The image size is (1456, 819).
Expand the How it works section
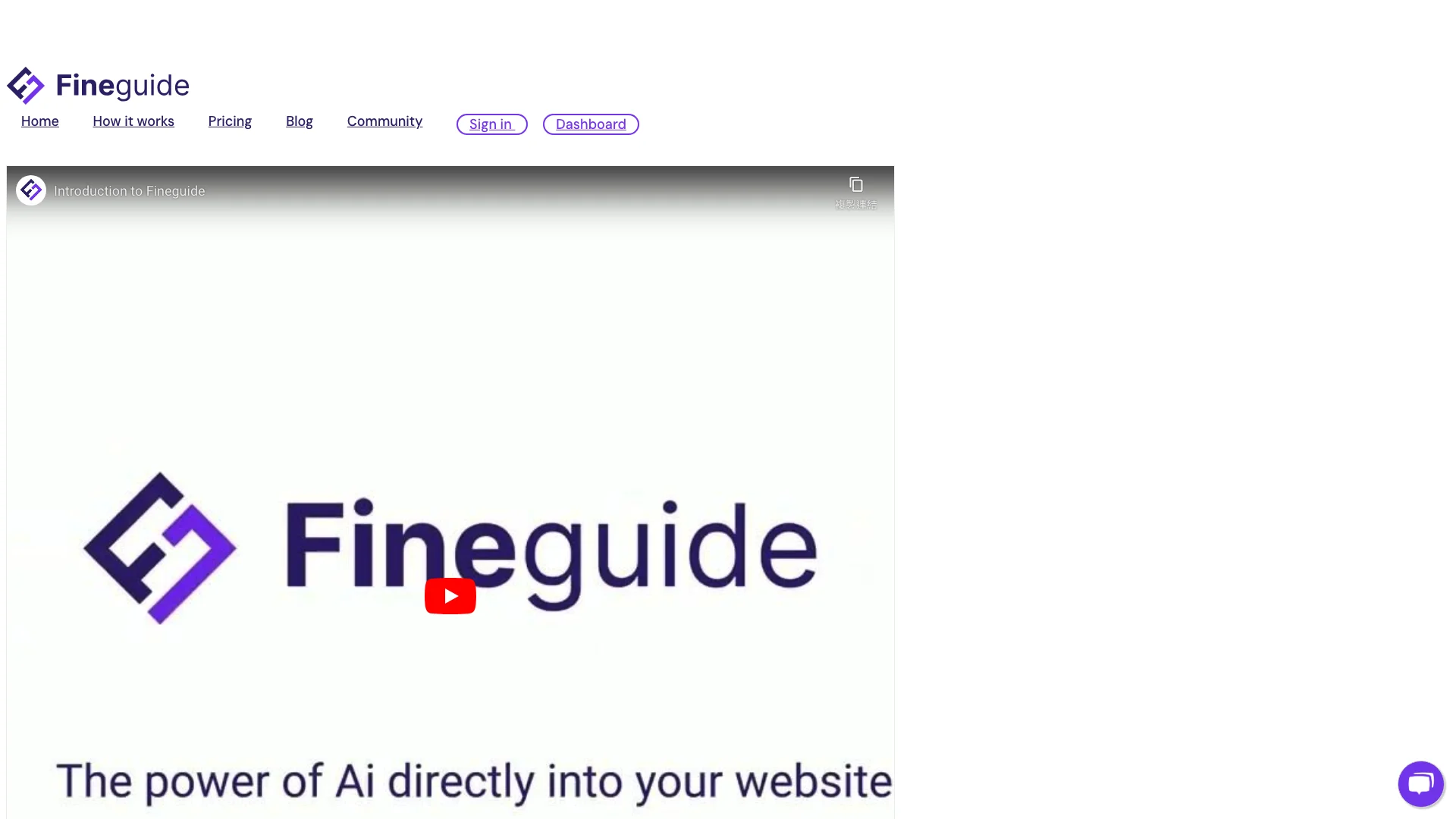(x=133, y=121)
